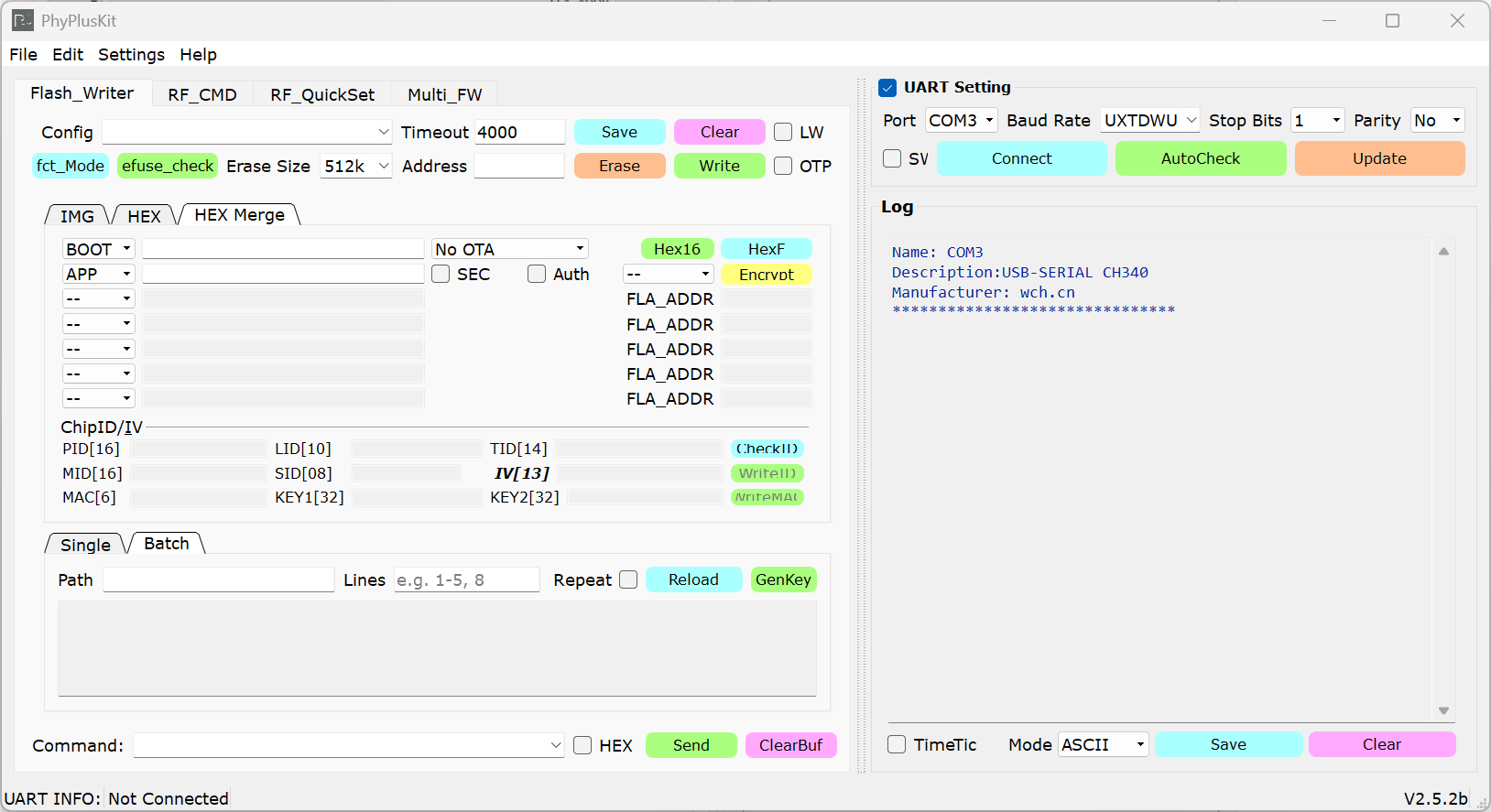Open the BOOT type dropdown

pos(99,249)
